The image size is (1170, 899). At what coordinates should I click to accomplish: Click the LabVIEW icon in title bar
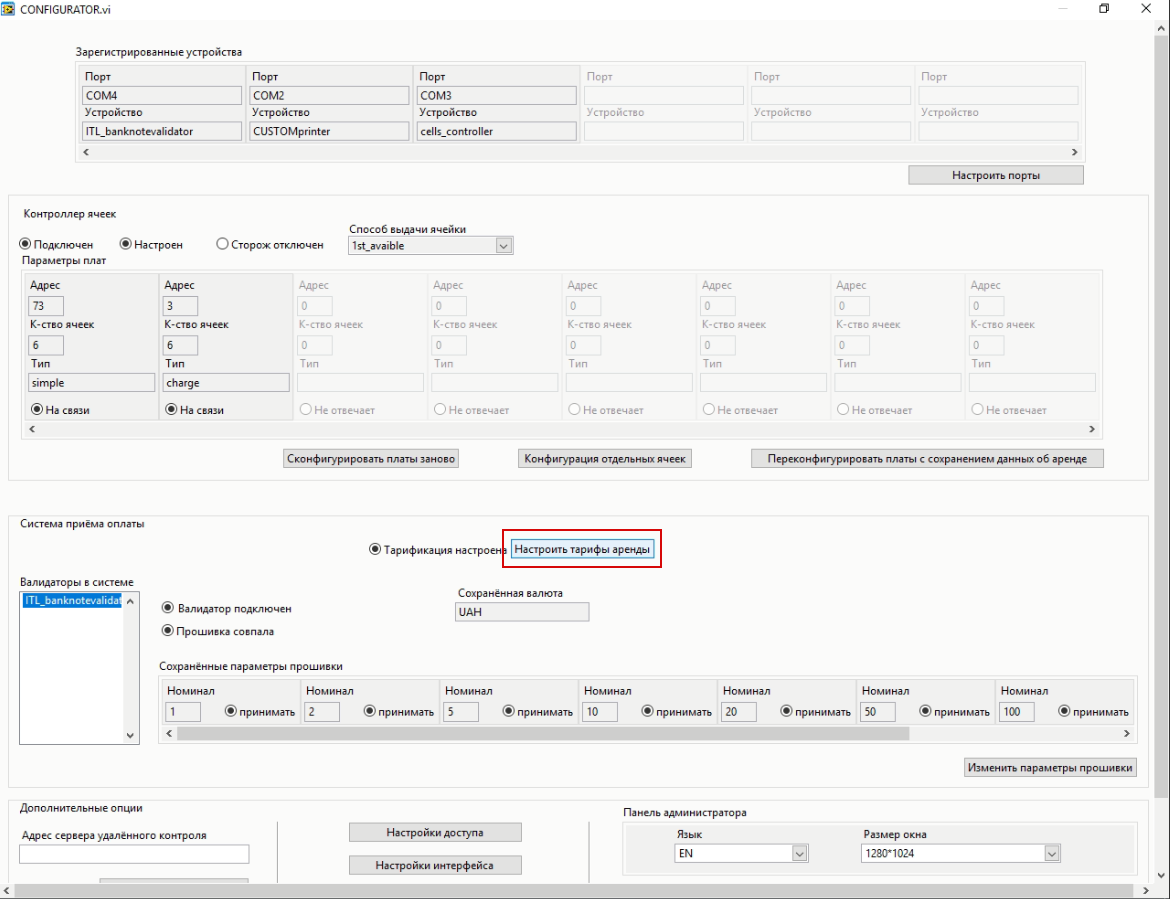pos(10,9)
